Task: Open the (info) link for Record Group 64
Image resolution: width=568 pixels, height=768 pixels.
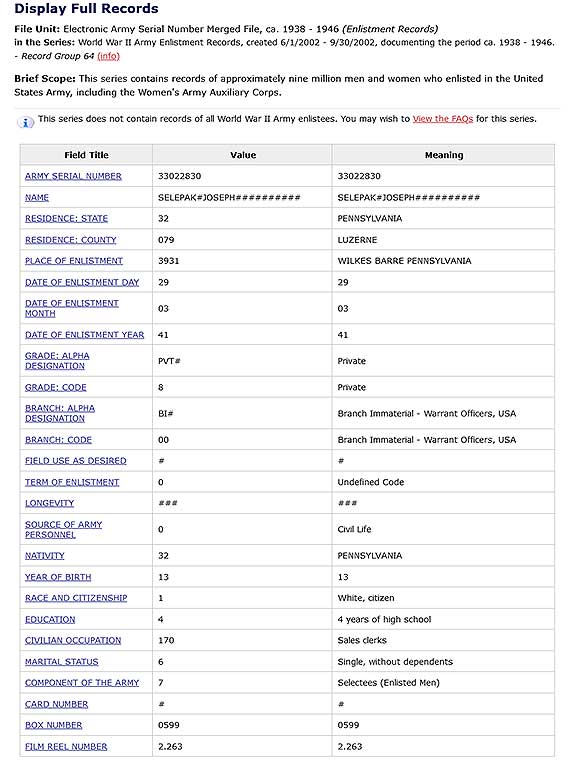Action: (108, 56)
